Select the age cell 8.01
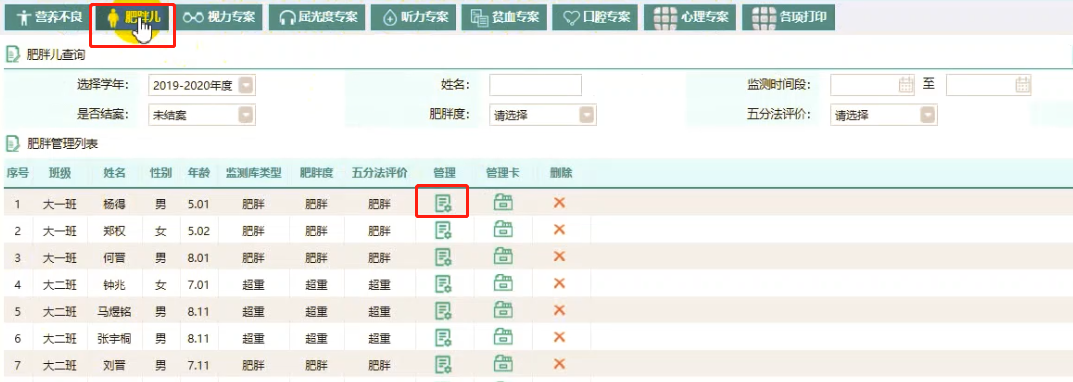This screenshot has width=1073, height=382. click(198, 257)
